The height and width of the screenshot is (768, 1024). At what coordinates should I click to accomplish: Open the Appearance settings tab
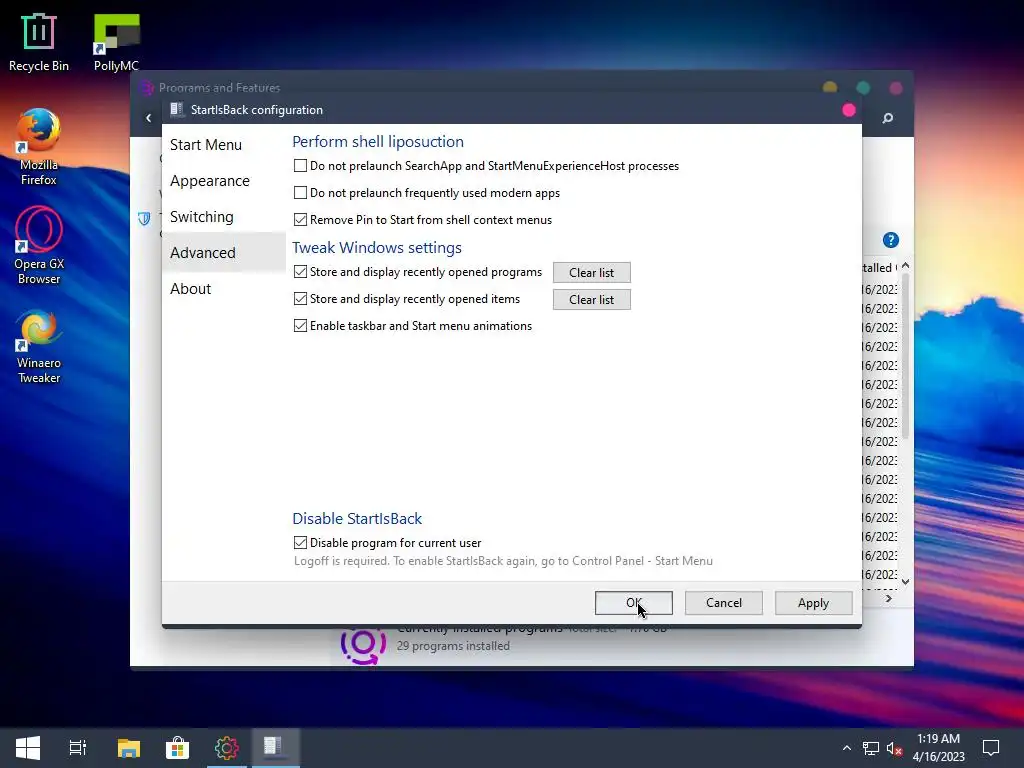pos(223,181)
